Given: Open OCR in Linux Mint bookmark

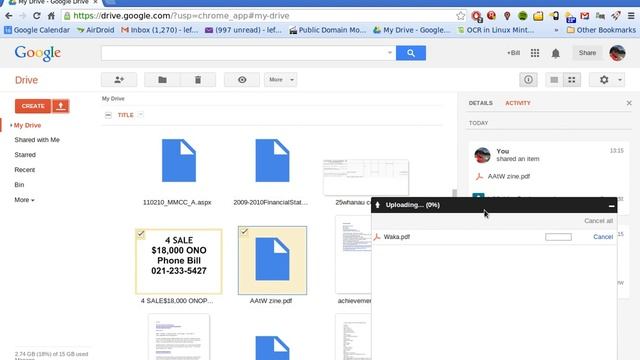Looking at the screenshot, I should tap(496, 30).
